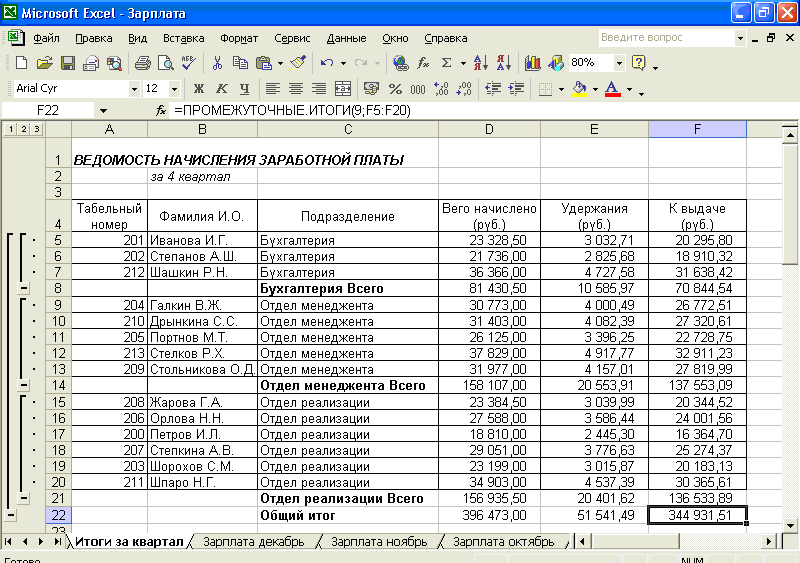Screen dimensions: 800x563
Task: Open the font size dropdown
Action: 174,89
